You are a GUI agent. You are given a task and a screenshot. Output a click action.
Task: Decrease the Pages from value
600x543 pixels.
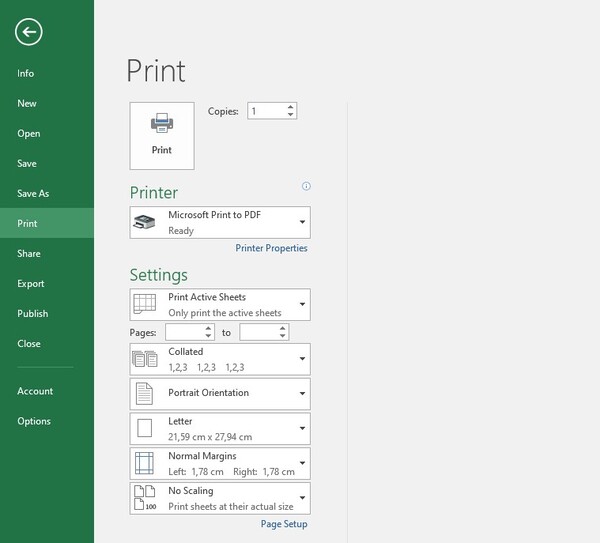coord(208,336)
